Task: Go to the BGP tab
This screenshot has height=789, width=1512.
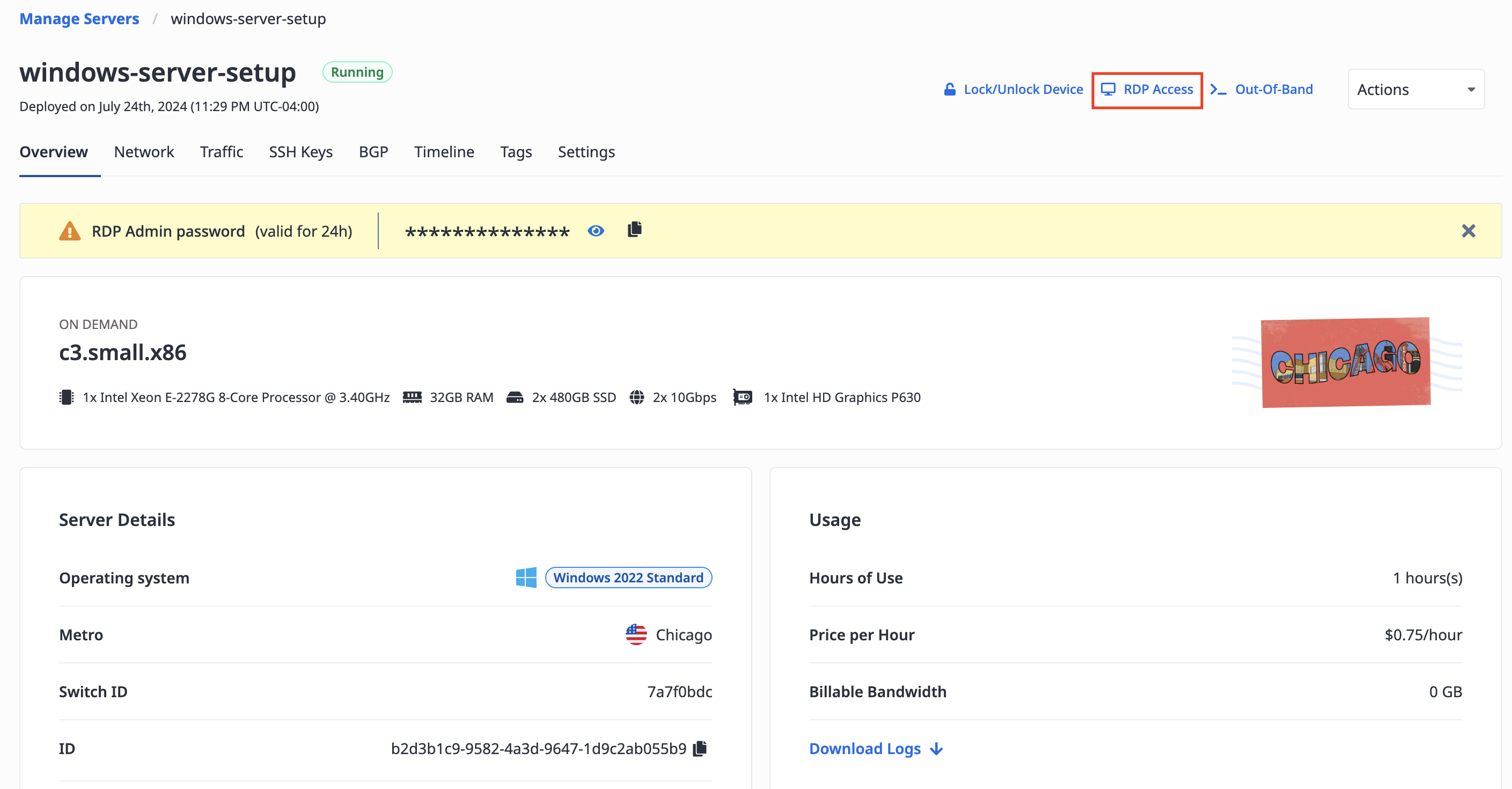Action: pyautogui.click(x=373, y=152)
